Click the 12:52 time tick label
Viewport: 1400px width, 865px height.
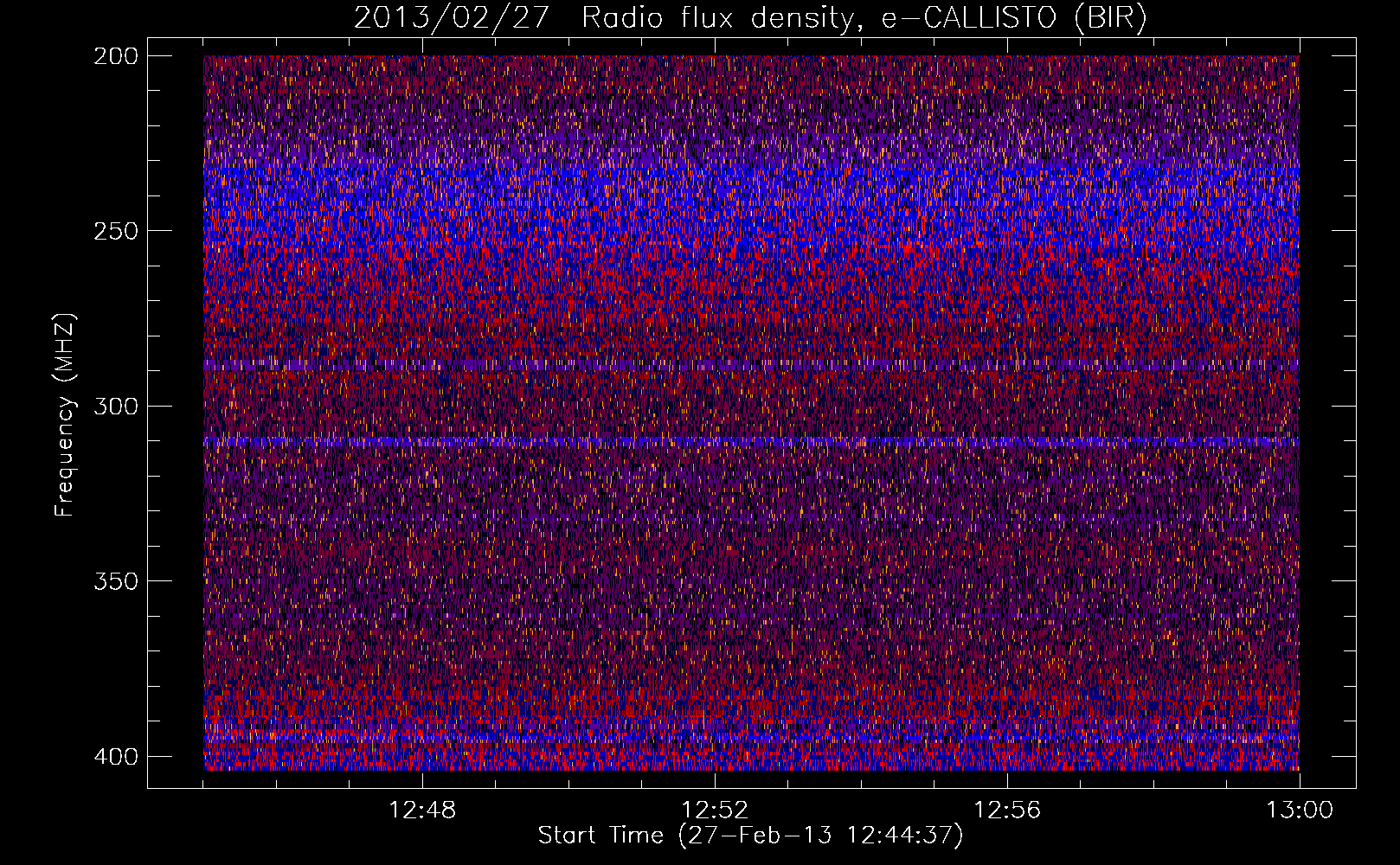715,811
